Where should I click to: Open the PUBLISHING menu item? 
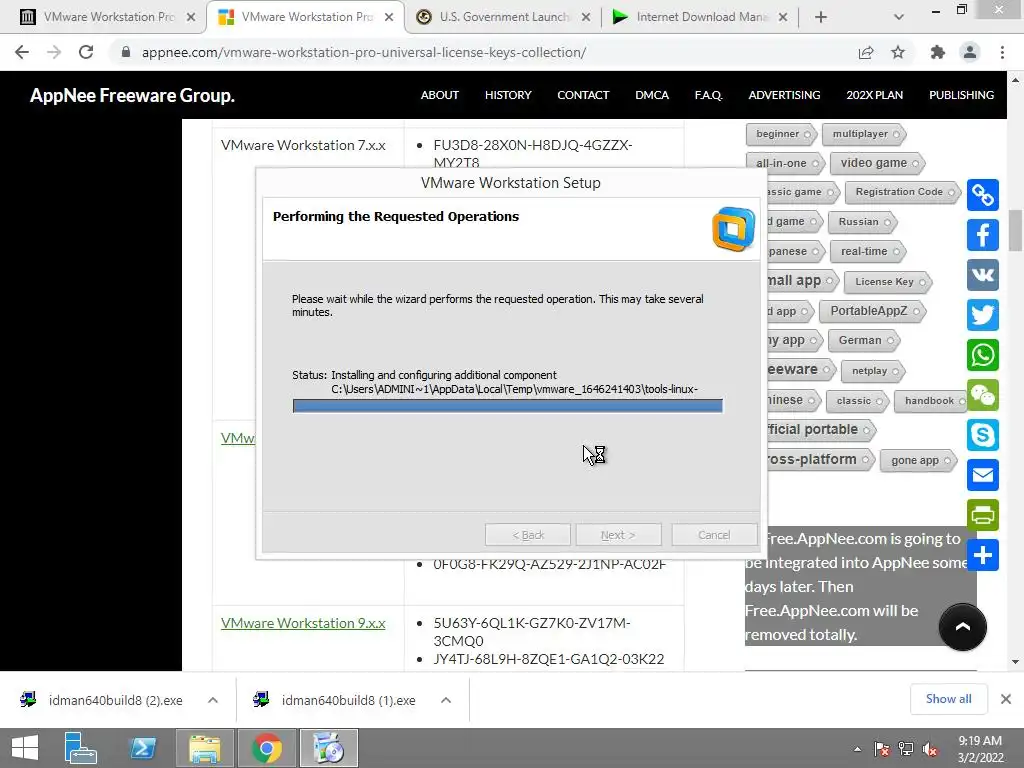point(961,95)
